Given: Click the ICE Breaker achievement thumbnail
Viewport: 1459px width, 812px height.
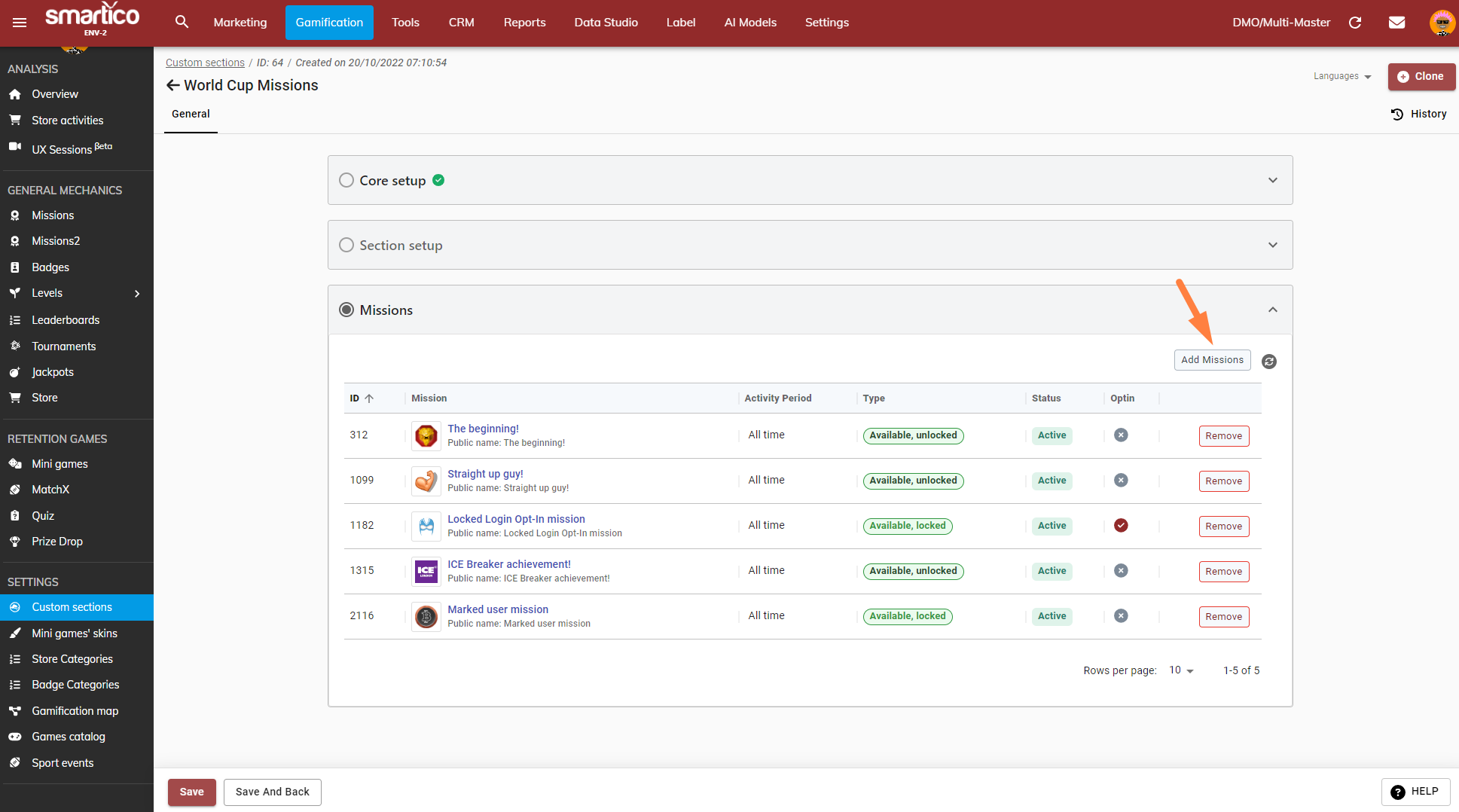Looking at the screenshot, I should tap(426, 571).
